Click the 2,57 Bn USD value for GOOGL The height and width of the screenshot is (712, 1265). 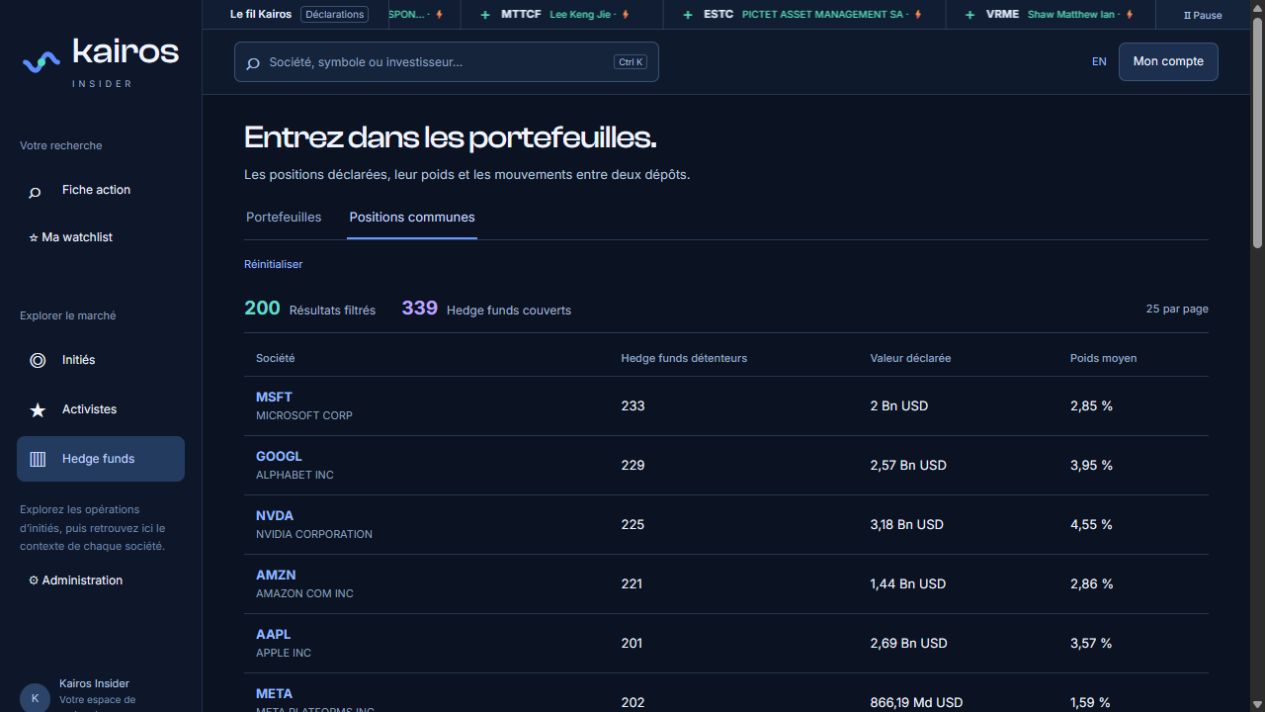tap(908, 465)
